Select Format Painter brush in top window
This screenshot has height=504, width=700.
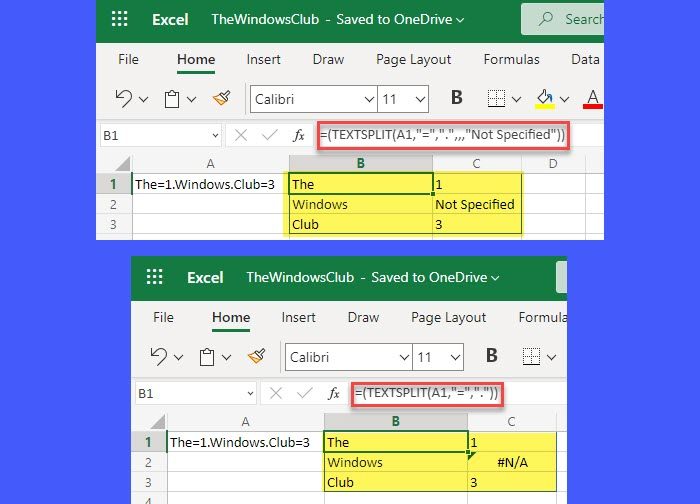[x=221, y=98]
